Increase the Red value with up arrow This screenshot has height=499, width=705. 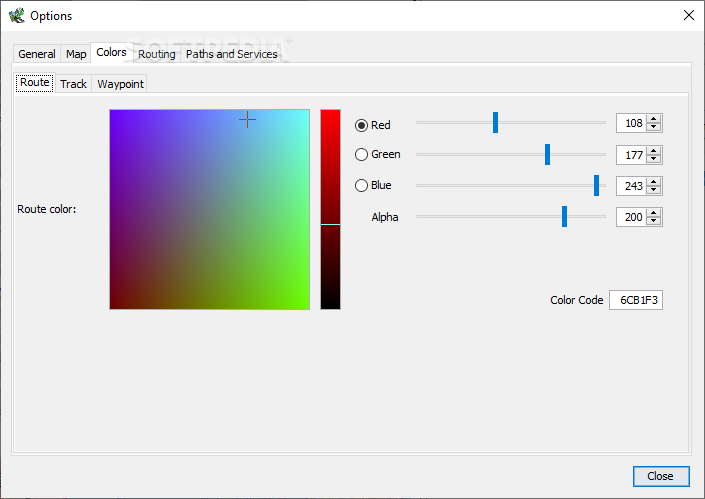[x=654, y=119]
